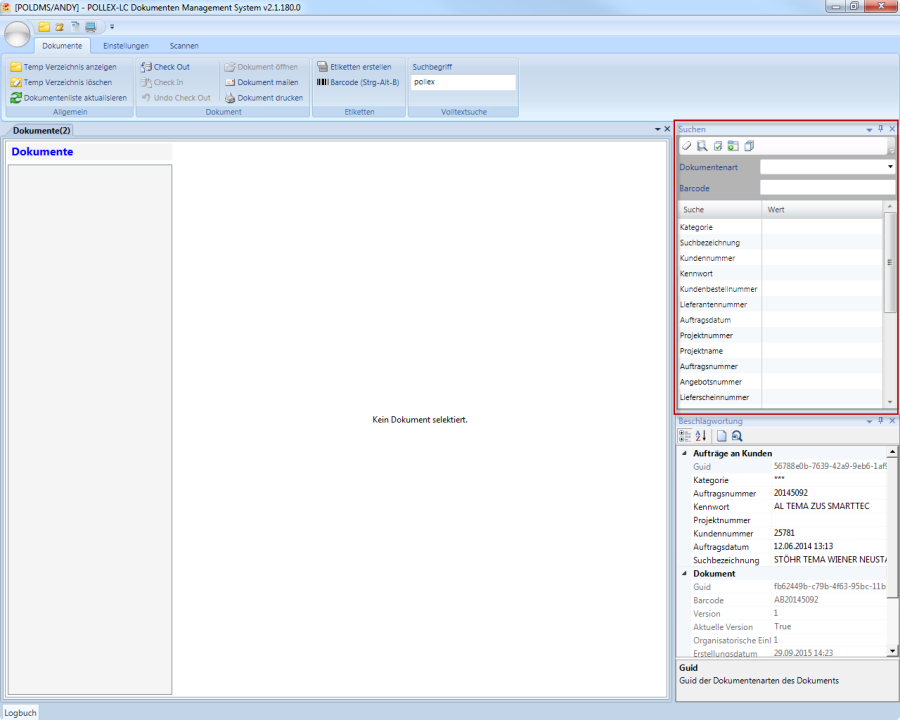Toggle auto-hide pin on Beschlagwortung panel
The width and height of the screenshot is (900, 720).
(880, 421)
